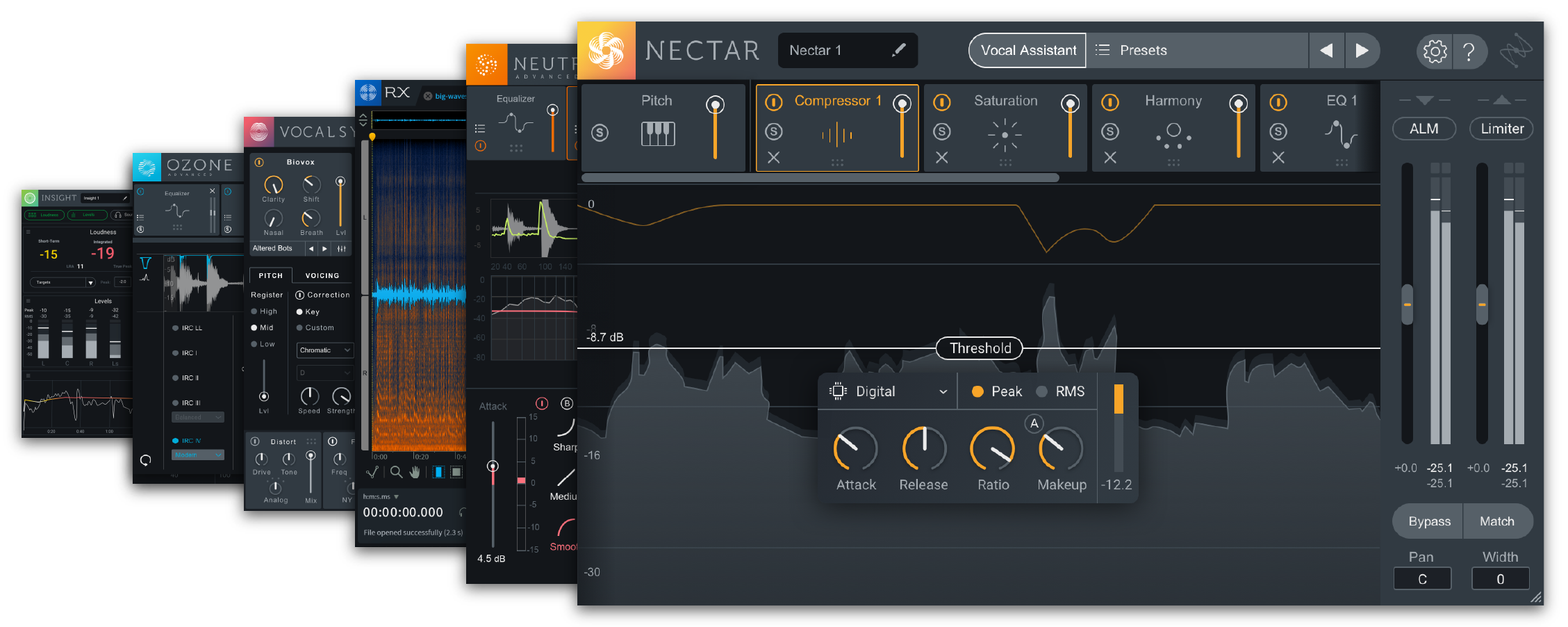Screen dimensions: 1568x627
Task: Select Peak detection mode
Action: coord(996,391)
